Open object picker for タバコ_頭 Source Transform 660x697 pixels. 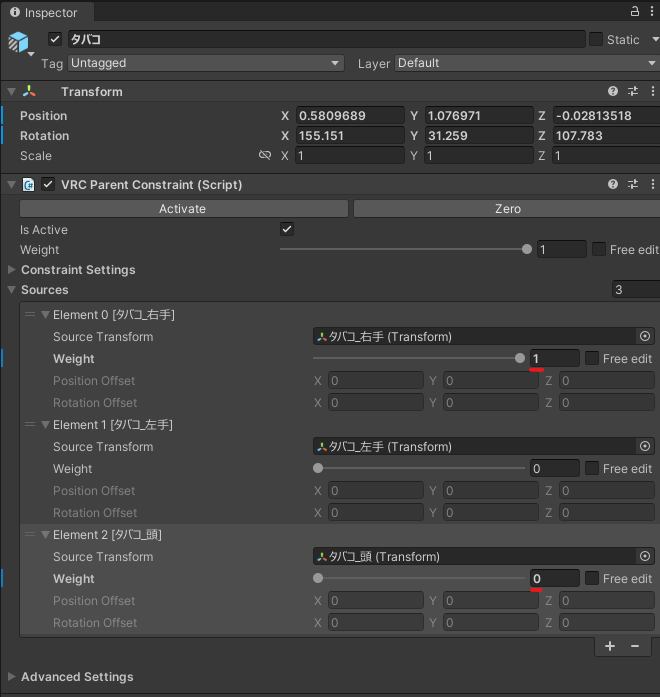[x=645, y=556]
